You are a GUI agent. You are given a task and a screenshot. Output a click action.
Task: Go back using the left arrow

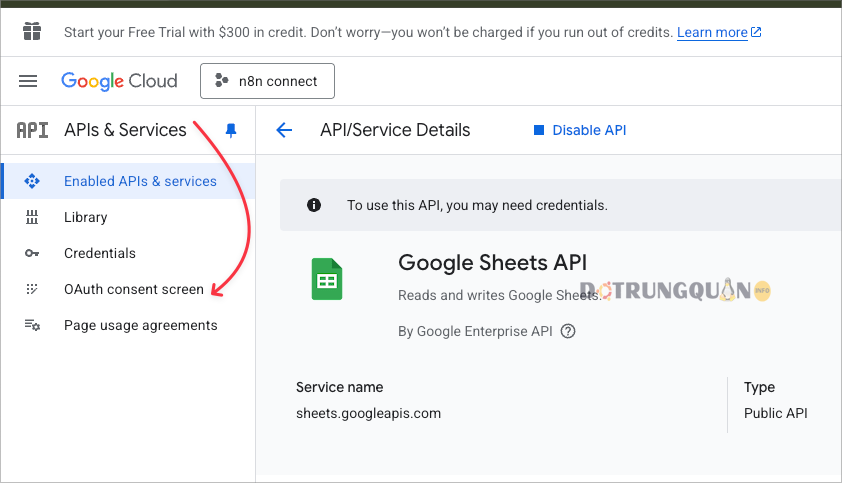284,130
